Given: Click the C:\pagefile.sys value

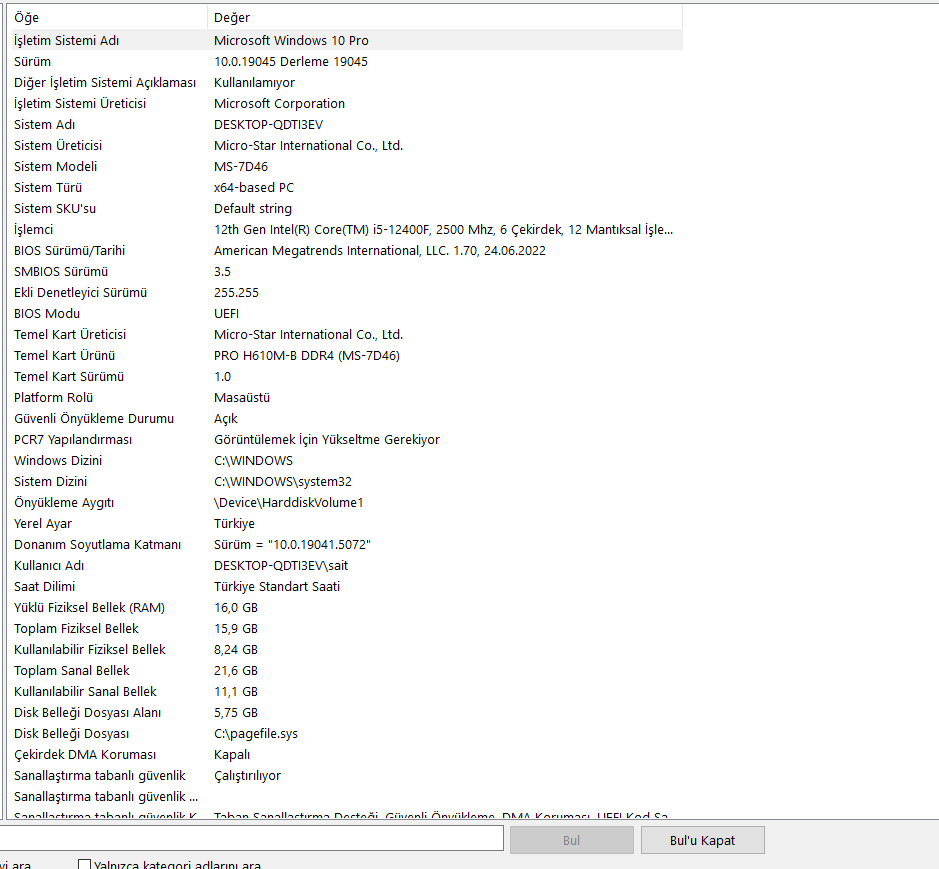Looking at the screenshot, I should 256,734.
